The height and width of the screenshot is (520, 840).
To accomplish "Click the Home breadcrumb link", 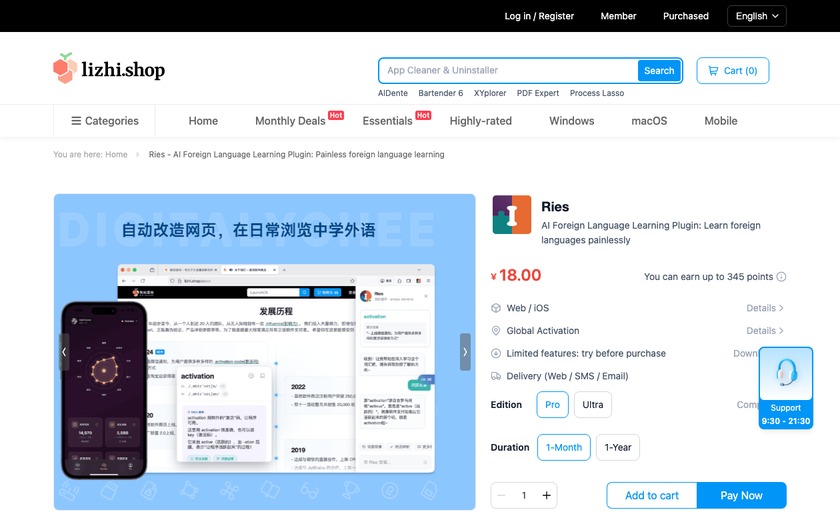I will [x=116, y=154].
